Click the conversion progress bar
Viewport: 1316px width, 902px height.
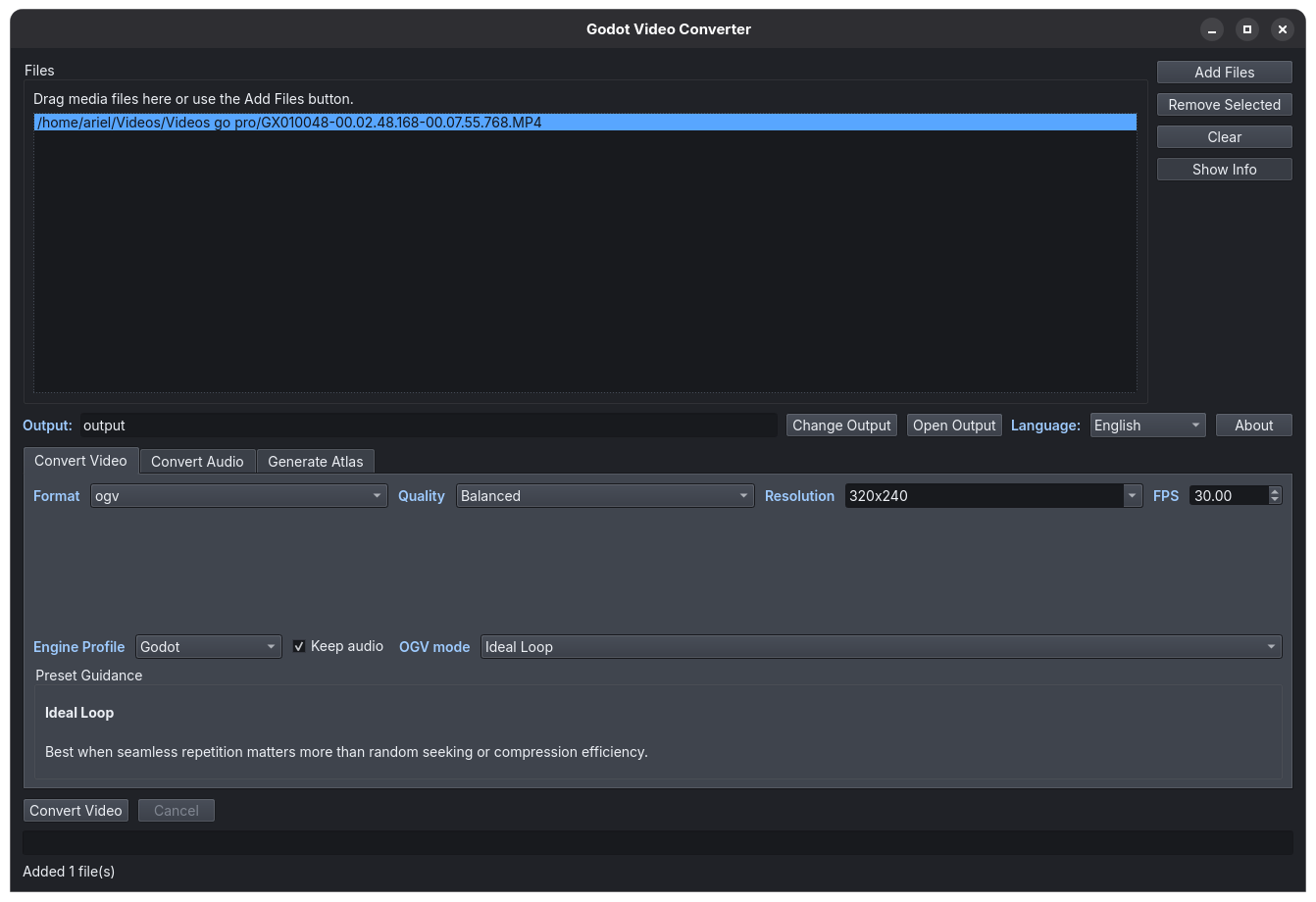coord(657,842)
